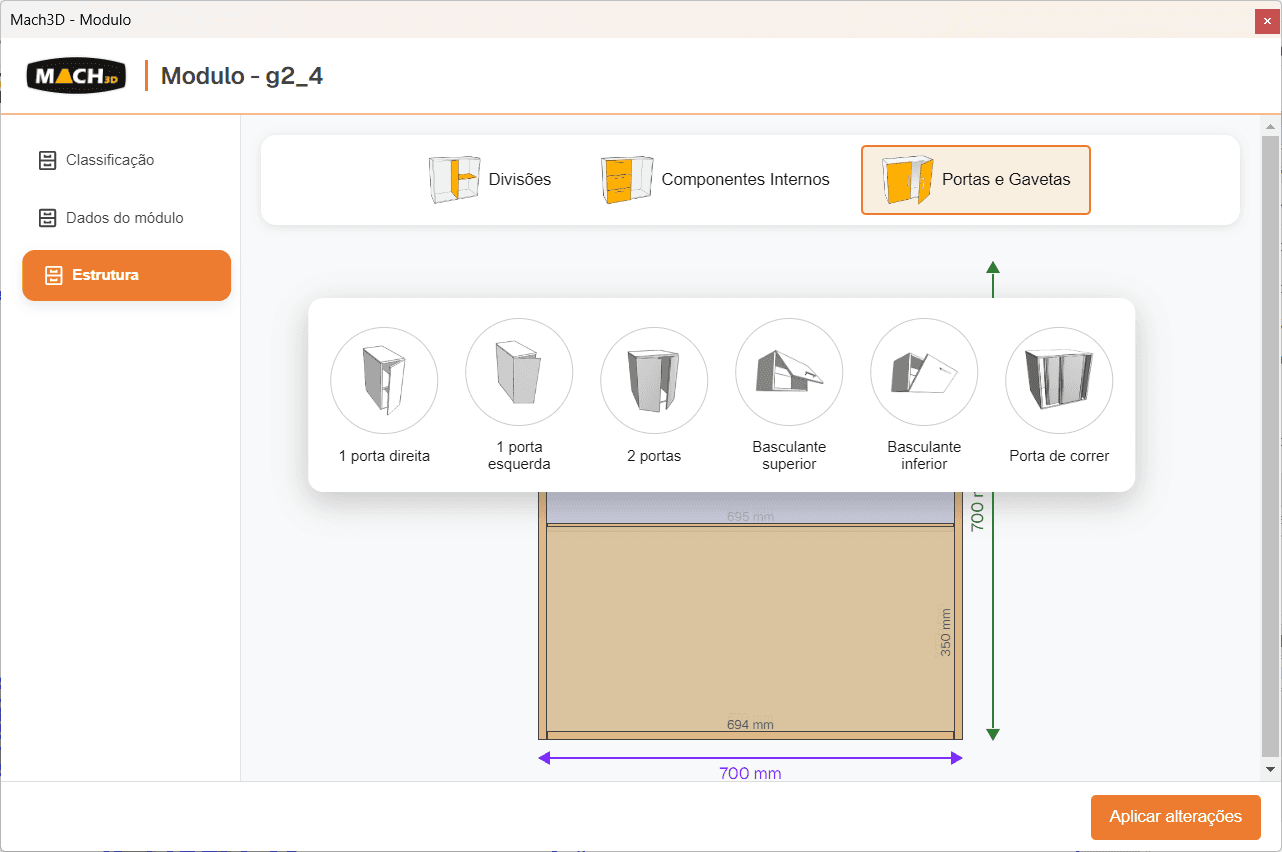Choose the Porta de correr icon
The width and height of the screenshot is (1282, 852).
pyautogui.click(x=1059, y=380)
